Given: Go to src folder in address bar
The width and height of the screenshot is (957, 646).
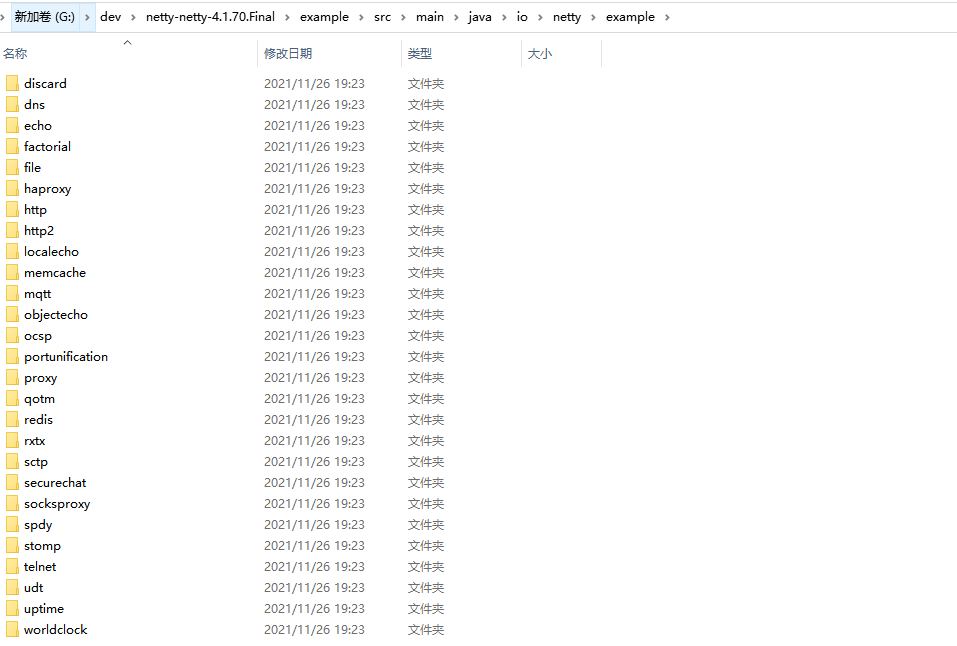Looking at the screenshot, I should tap(382, 17).
